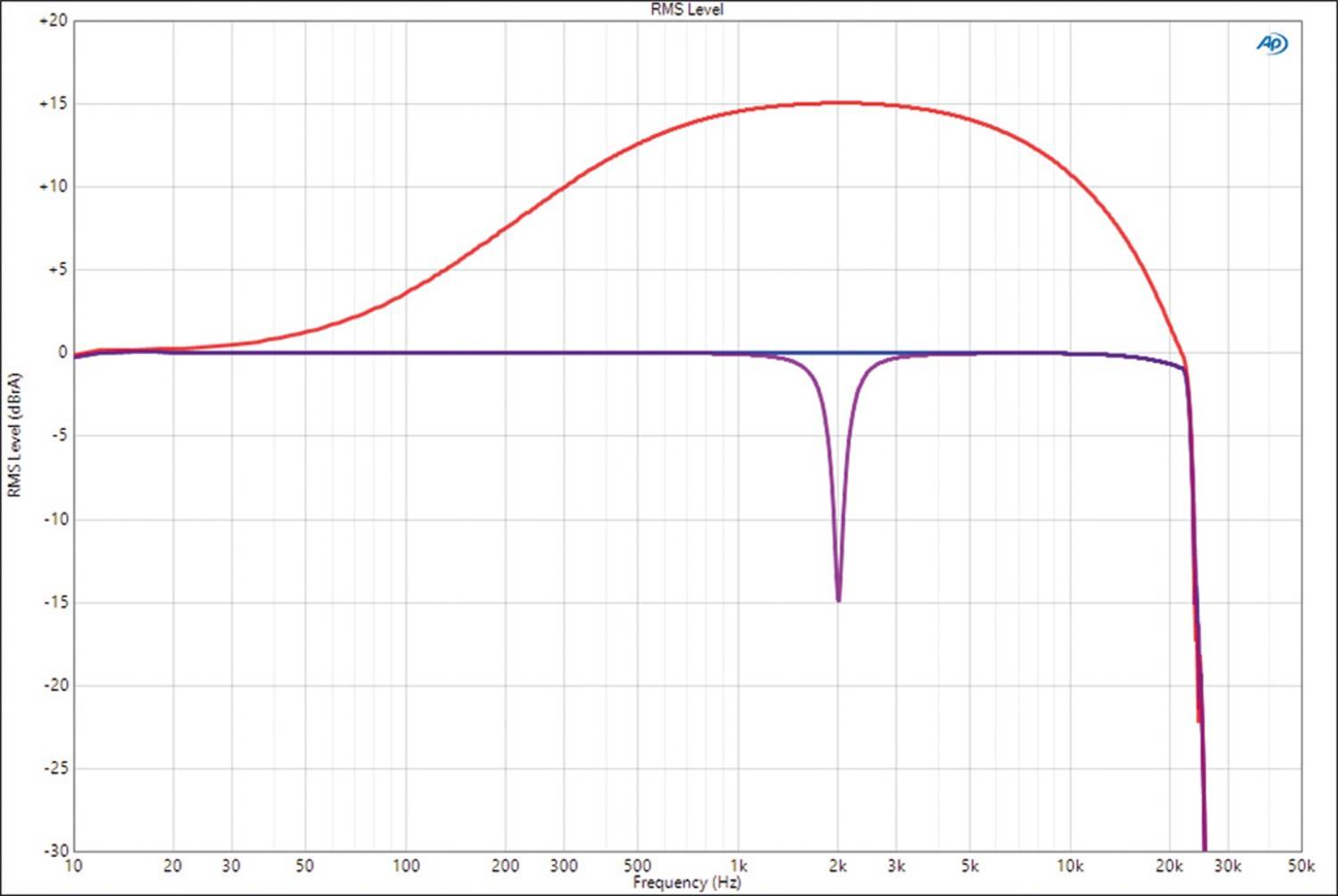Click the -25 y-axis label

click(x=54, y=768)
